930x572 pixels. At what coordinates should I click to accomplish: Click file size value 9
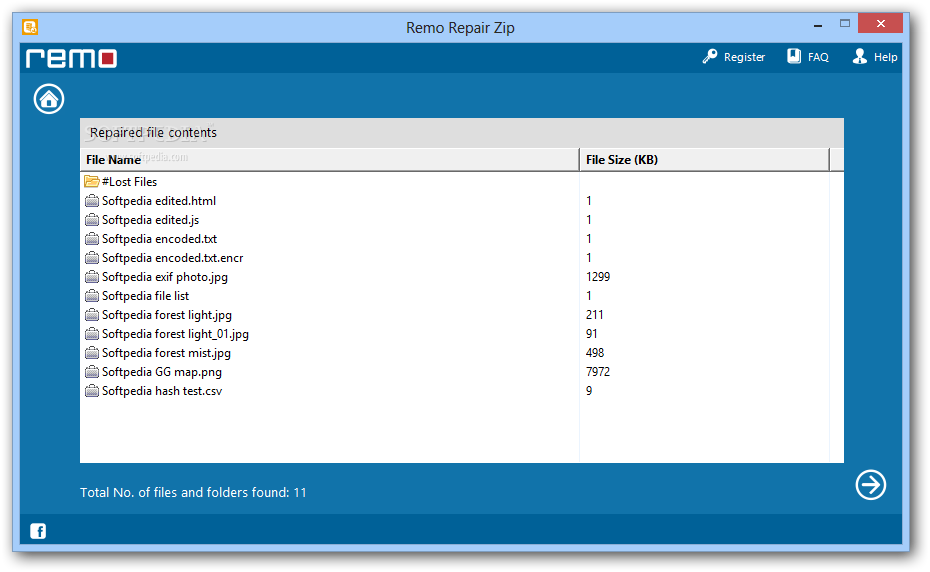(589, 391)
